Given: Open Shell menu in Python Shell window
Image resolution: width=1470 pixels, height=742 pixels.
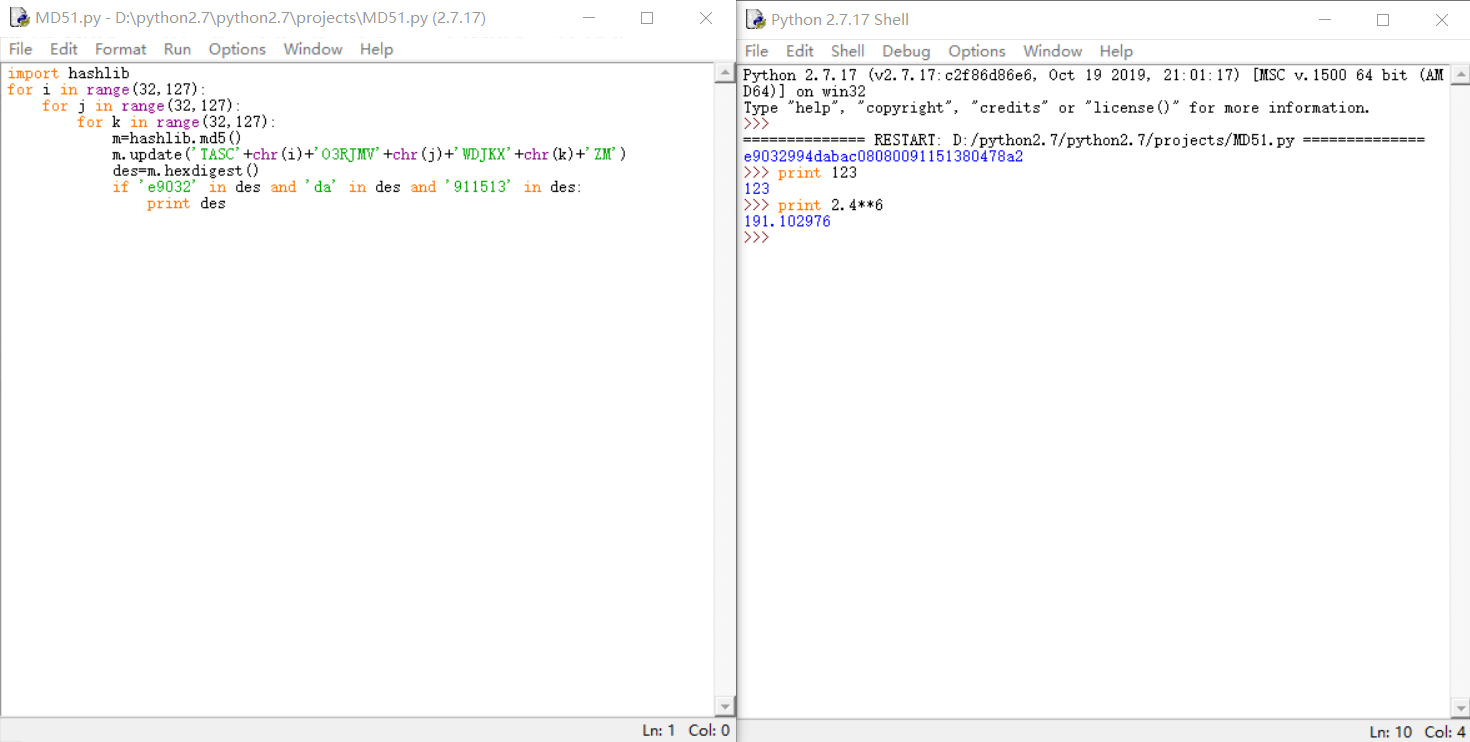Looking at the screenshot, I should [848, 51].
